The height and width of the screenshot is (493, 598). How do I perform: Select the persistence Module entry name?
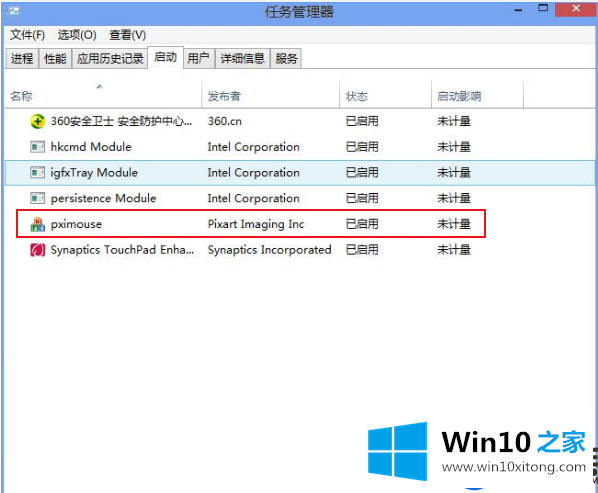(103, 198)
